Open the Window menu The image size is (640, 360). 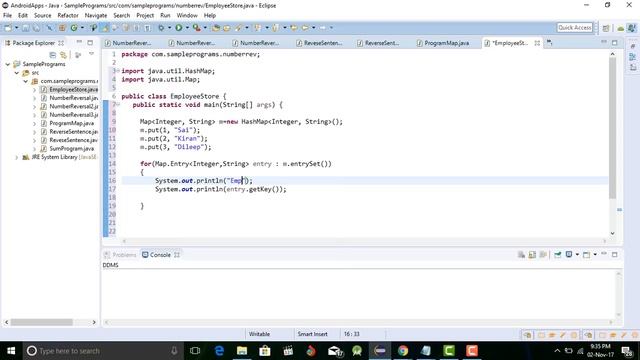(187, 16)
